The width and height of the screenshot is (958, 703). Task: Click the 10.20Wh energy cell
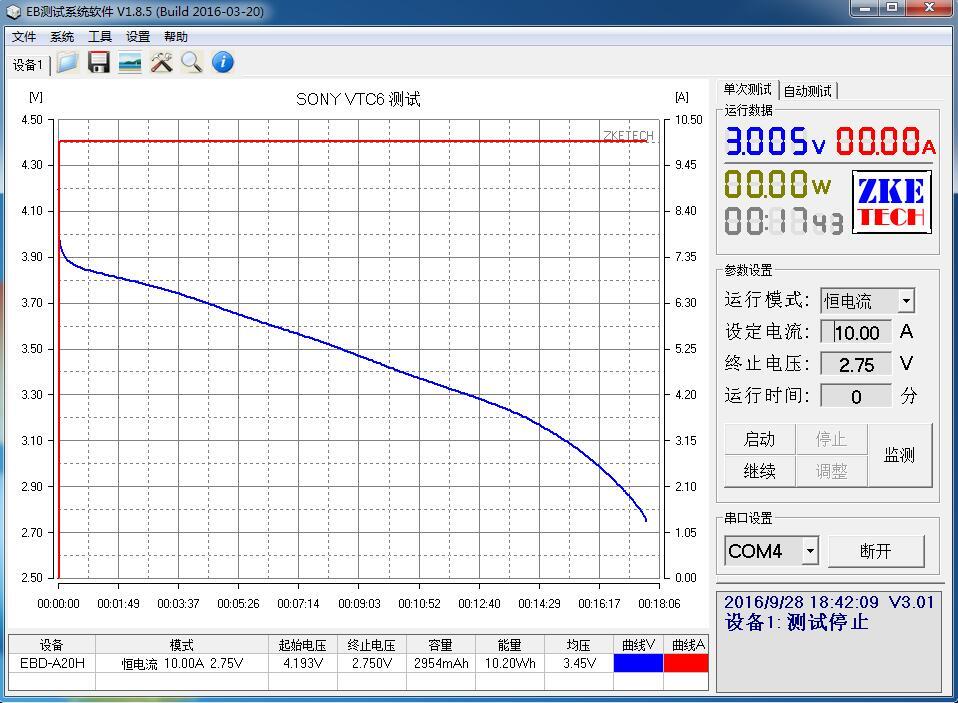510,663
